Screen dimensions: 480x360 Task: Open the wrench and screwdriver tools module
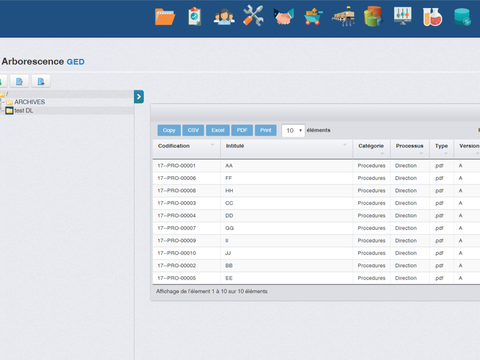point(253,16)
